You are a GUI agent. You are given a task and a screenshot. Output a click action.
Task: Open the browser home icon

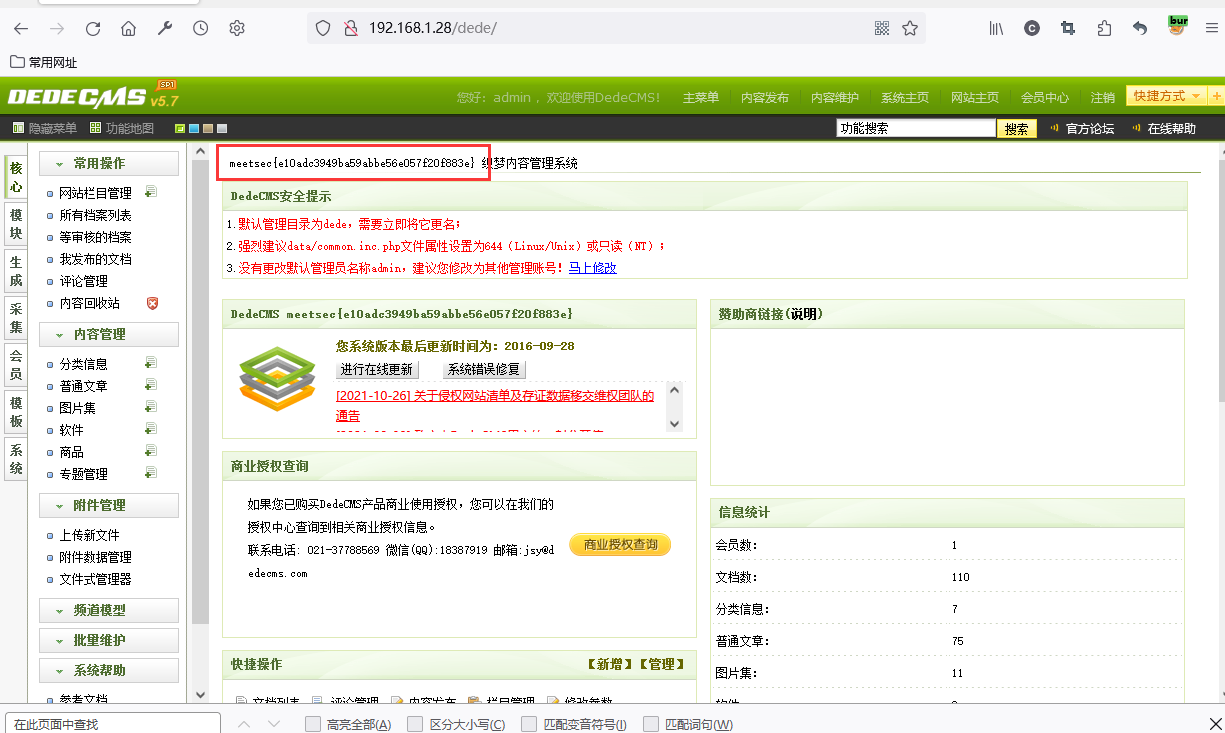[129, 29]
